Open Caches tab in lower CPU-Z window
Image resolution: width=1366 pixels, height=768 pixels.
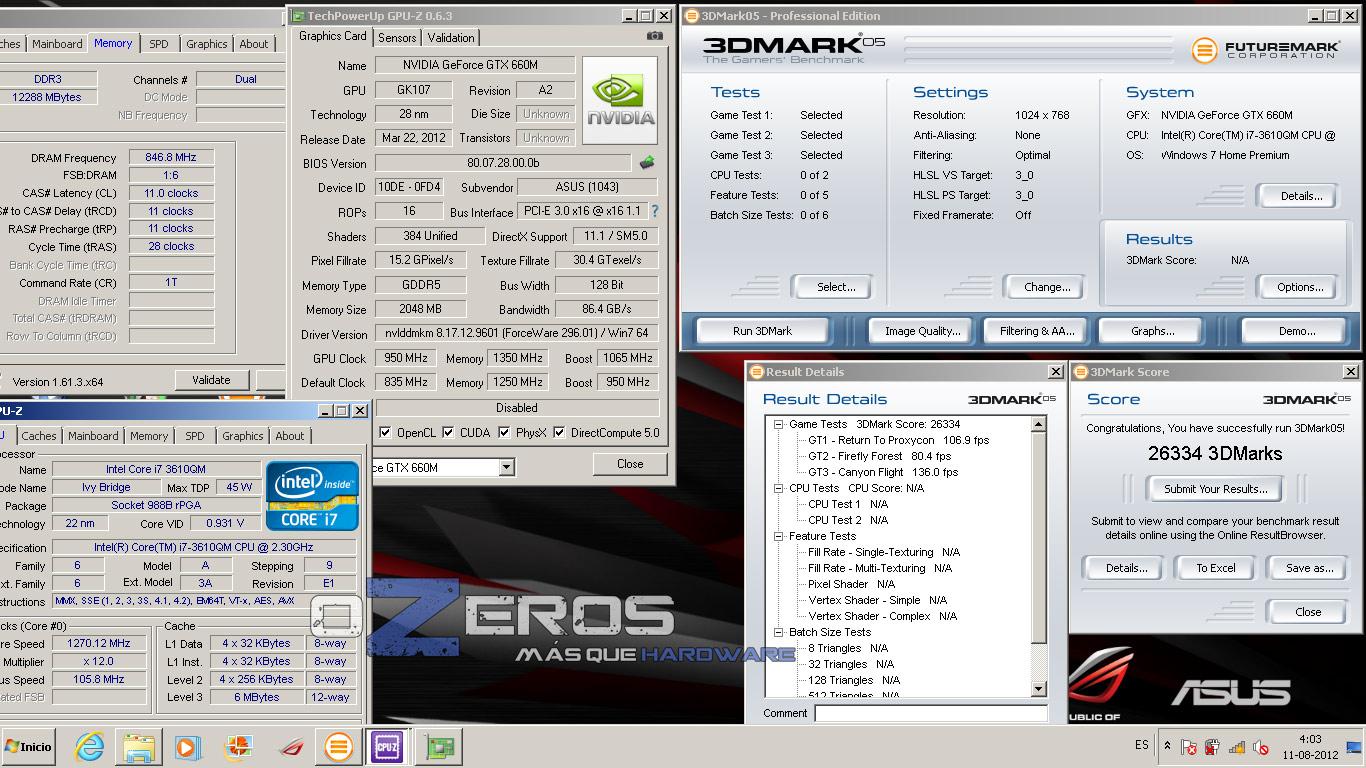[x=39, y=436]
